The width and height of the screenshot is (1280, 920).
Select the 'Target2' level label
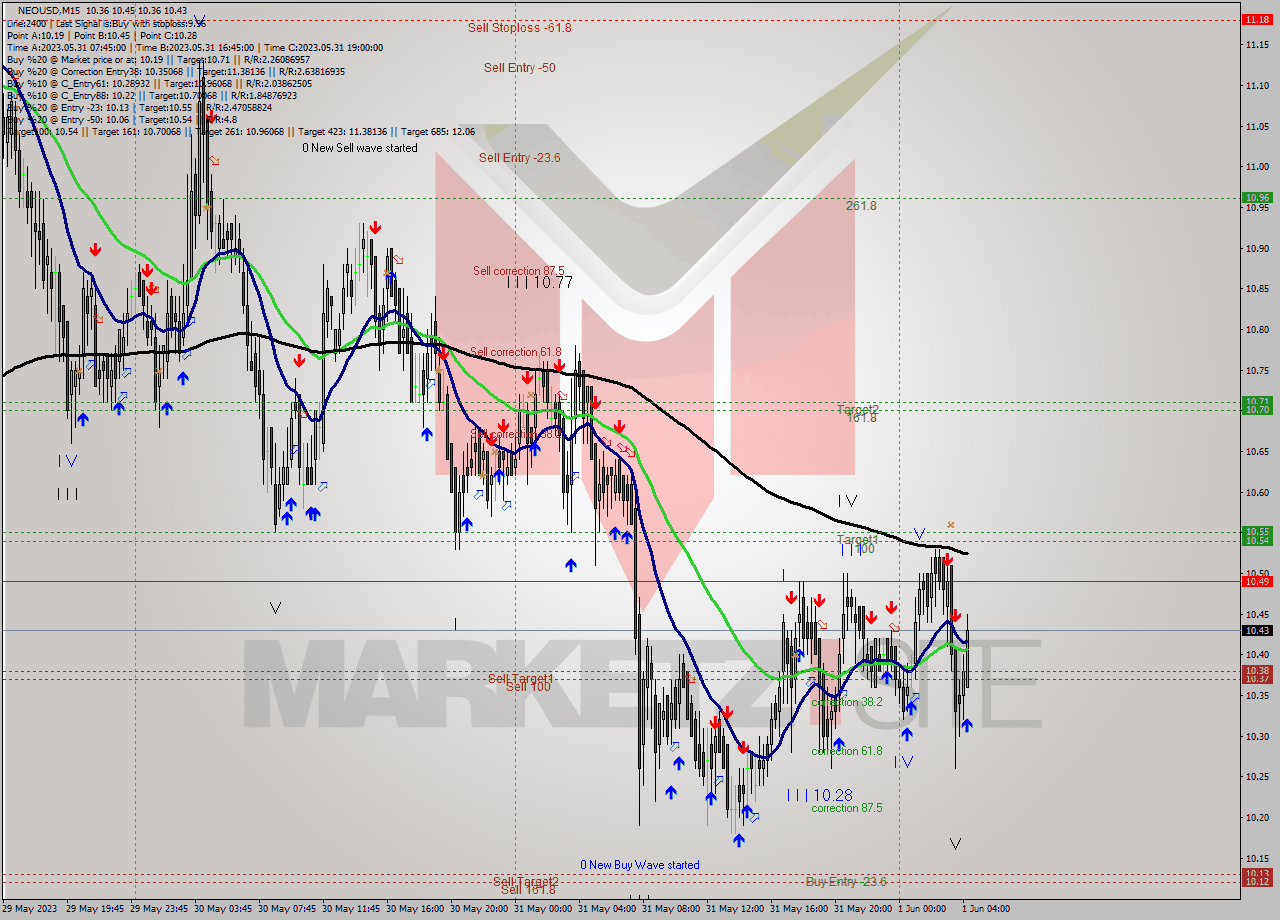click(858, 409)
